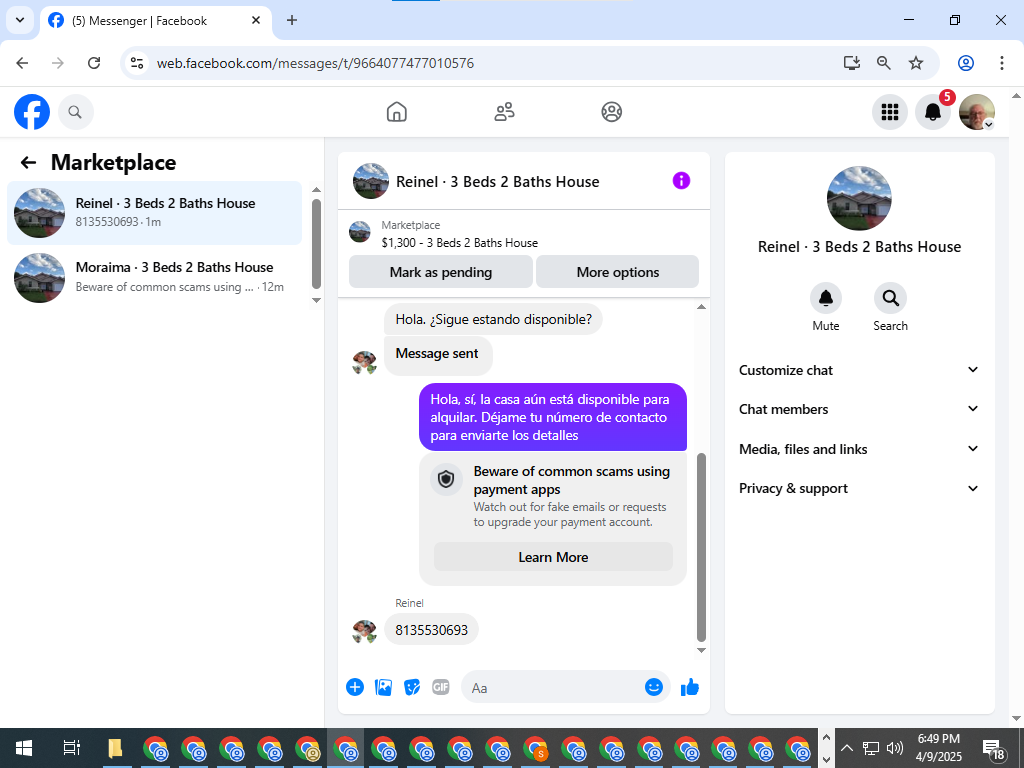The width and height of the screenshot is (1024, 768).
Task: Open the account profile picture menu
Action: click(976, 112)
